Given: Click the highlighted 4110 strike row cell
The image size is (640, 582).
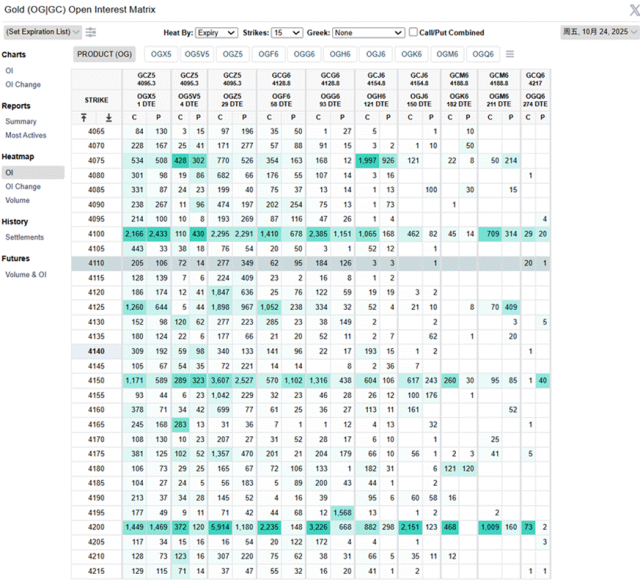Looking at the screenshot, I should pyautogui.click(x=97, y=262).
